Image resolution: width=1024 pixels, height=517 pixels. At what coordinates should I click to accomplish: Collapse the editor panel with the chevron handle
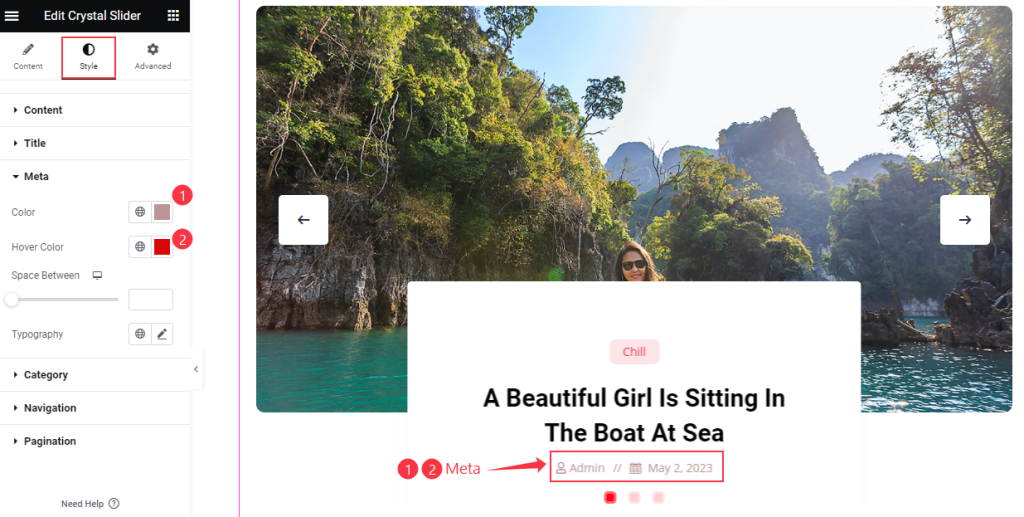coord(196,369)
